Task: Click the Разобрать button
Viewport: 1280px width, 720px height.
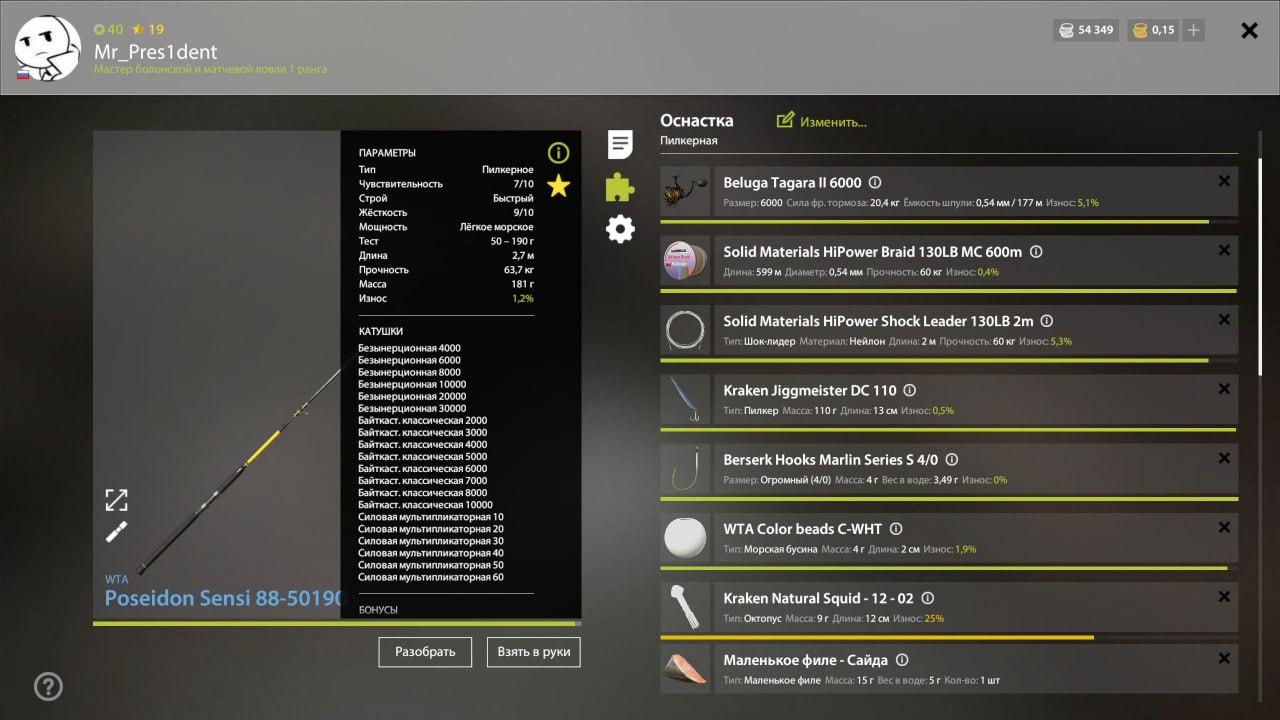Action: click(x=425, y=652)
